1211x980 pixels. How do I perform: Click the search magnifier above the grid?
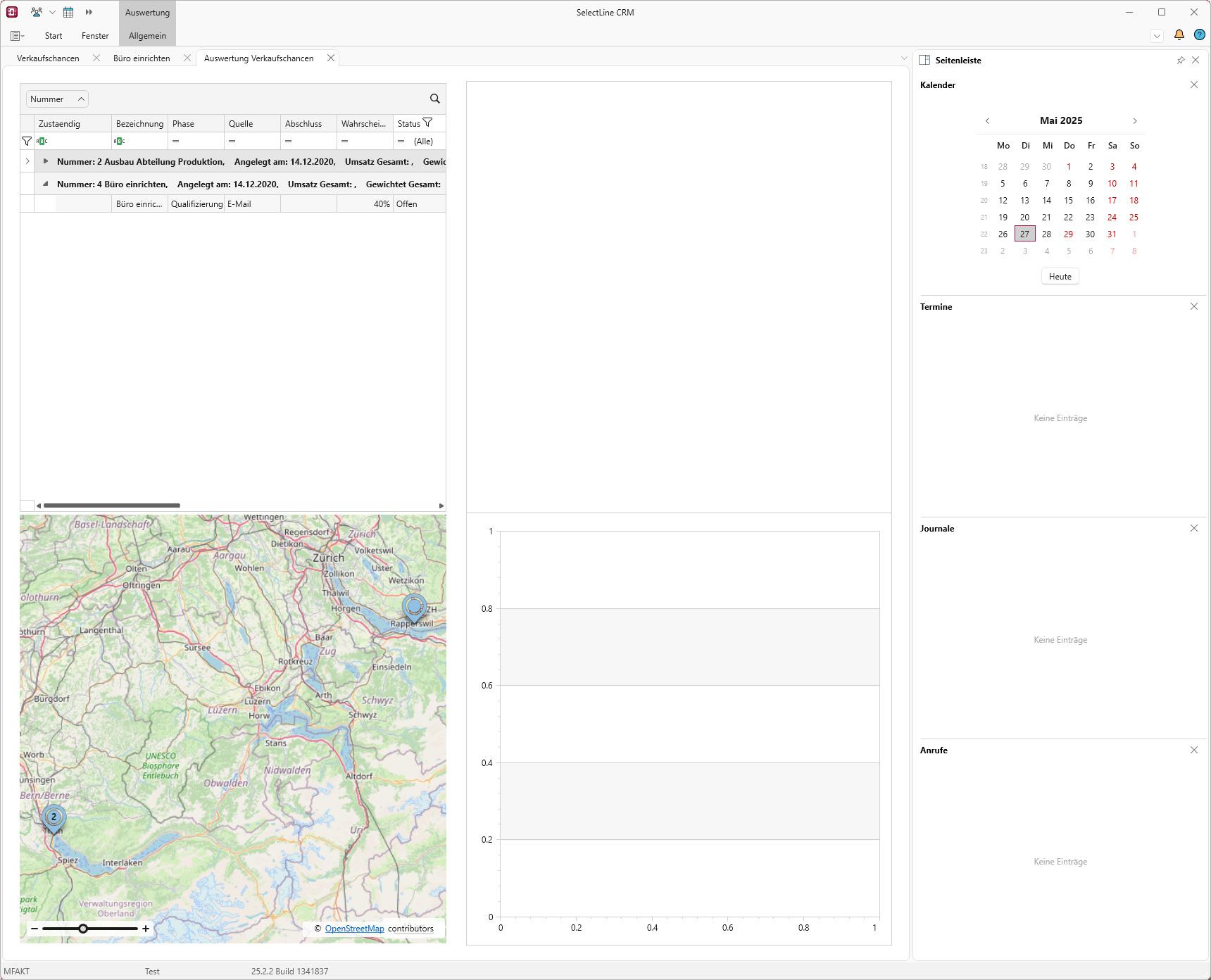coord(434,99)
